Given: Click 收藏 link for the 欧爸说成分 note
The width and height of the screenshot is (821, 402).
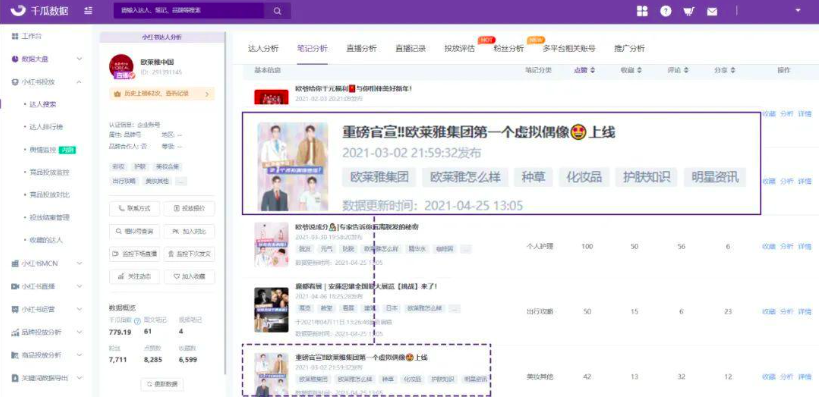Looking at the screenshot, I should point(769,246).
